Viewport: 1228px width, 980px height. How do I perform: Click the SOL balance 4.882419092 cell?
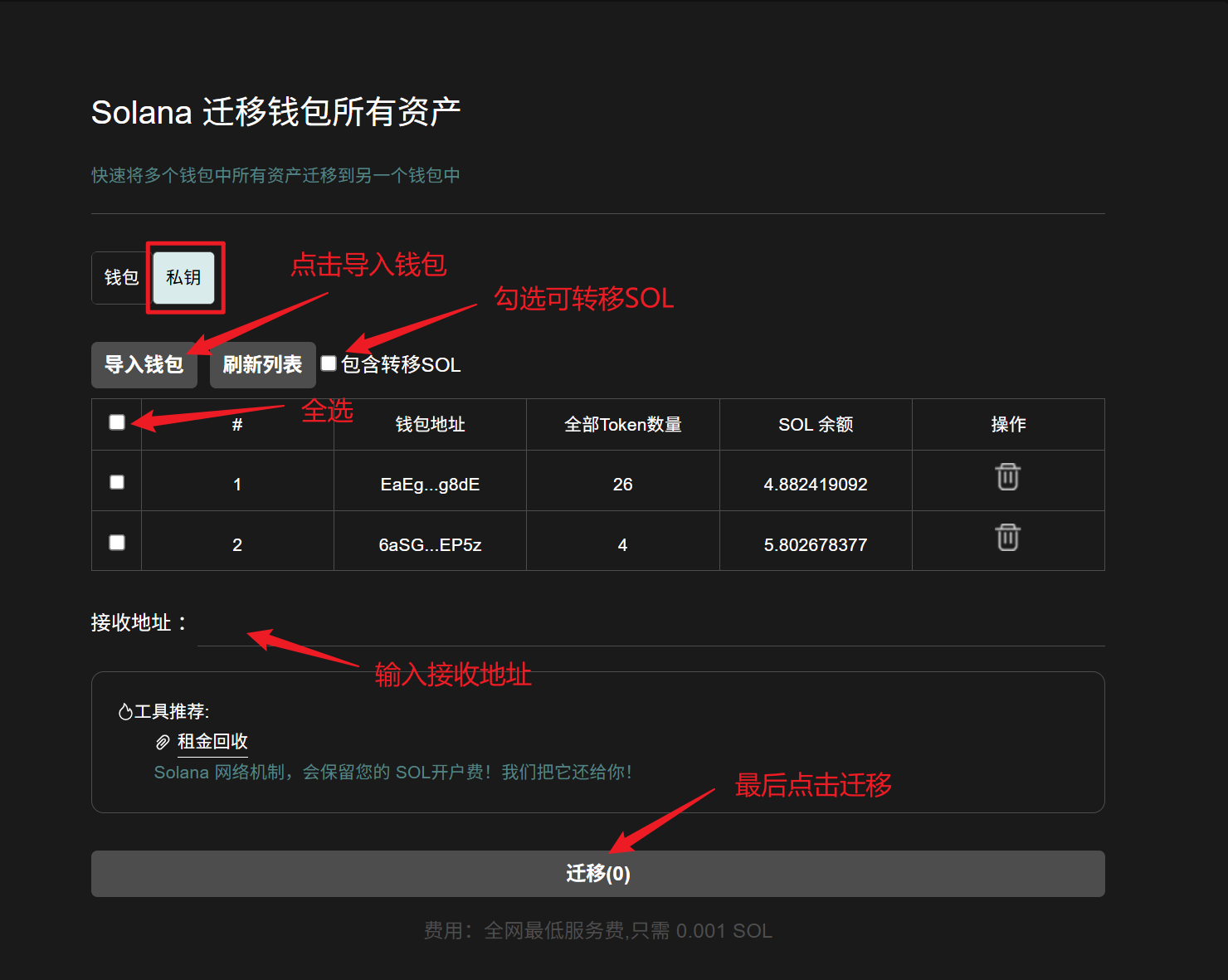pyautogui.click(x=815, y=485)
